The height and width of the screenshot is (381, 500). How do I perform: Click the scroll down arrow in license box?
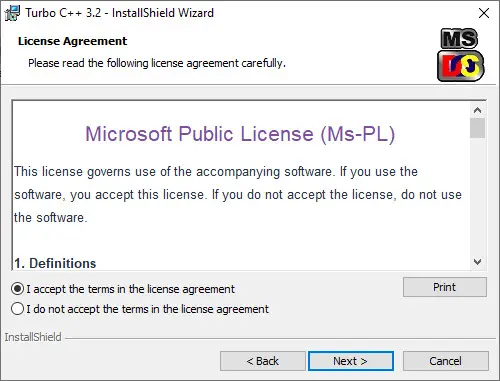click(477, 262)
